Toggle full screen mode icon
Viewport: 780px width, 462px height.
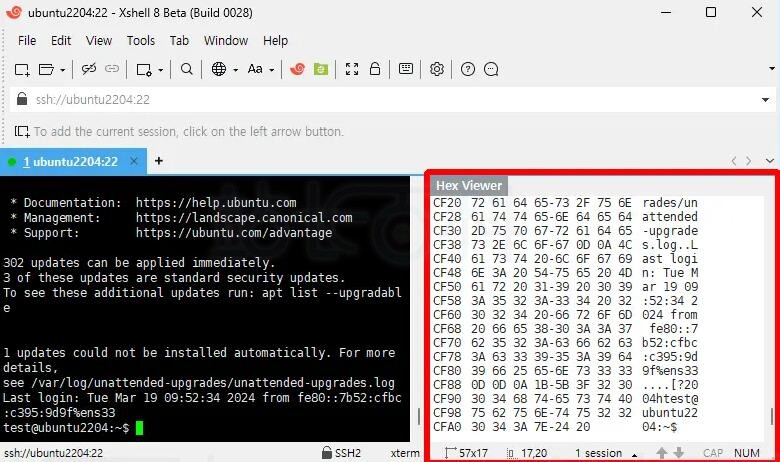[352, 69]
